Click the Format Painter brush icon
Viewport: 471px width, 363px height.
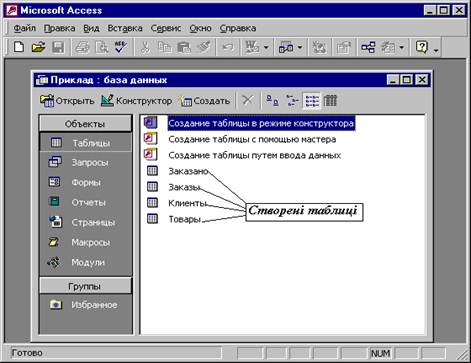(x=204, y=47)
